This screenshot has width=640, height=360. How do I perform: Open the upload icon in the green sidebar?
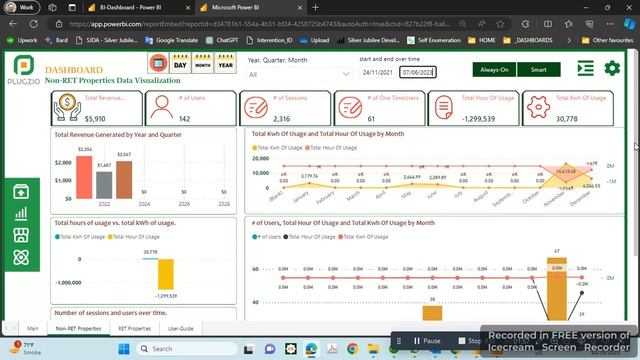point(21,191)
